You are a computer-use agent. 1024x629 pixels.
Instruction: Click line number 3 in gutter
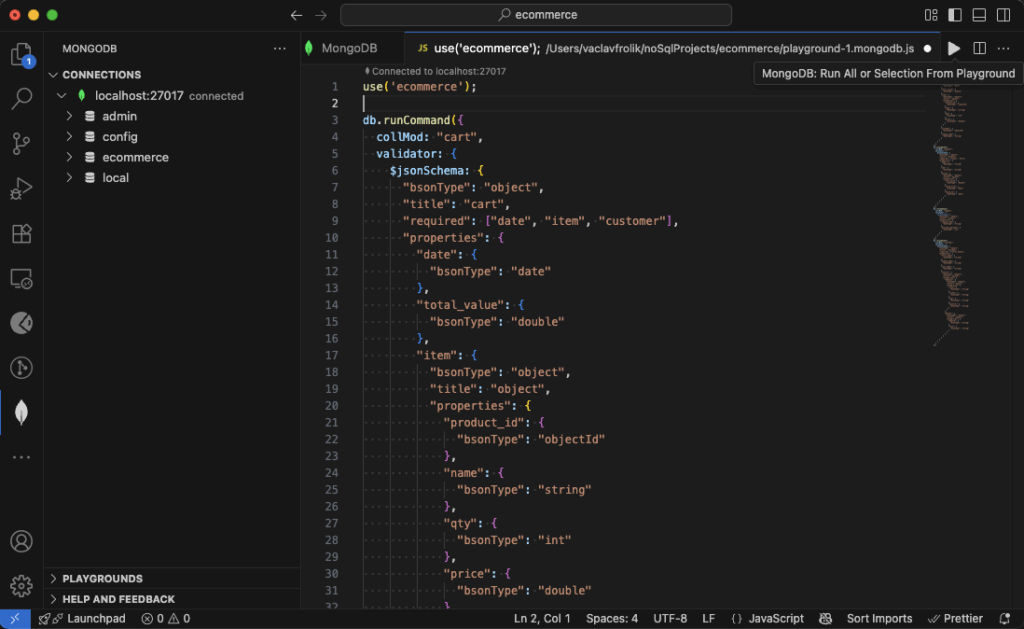pyautogui.click(x=335, y=120)
